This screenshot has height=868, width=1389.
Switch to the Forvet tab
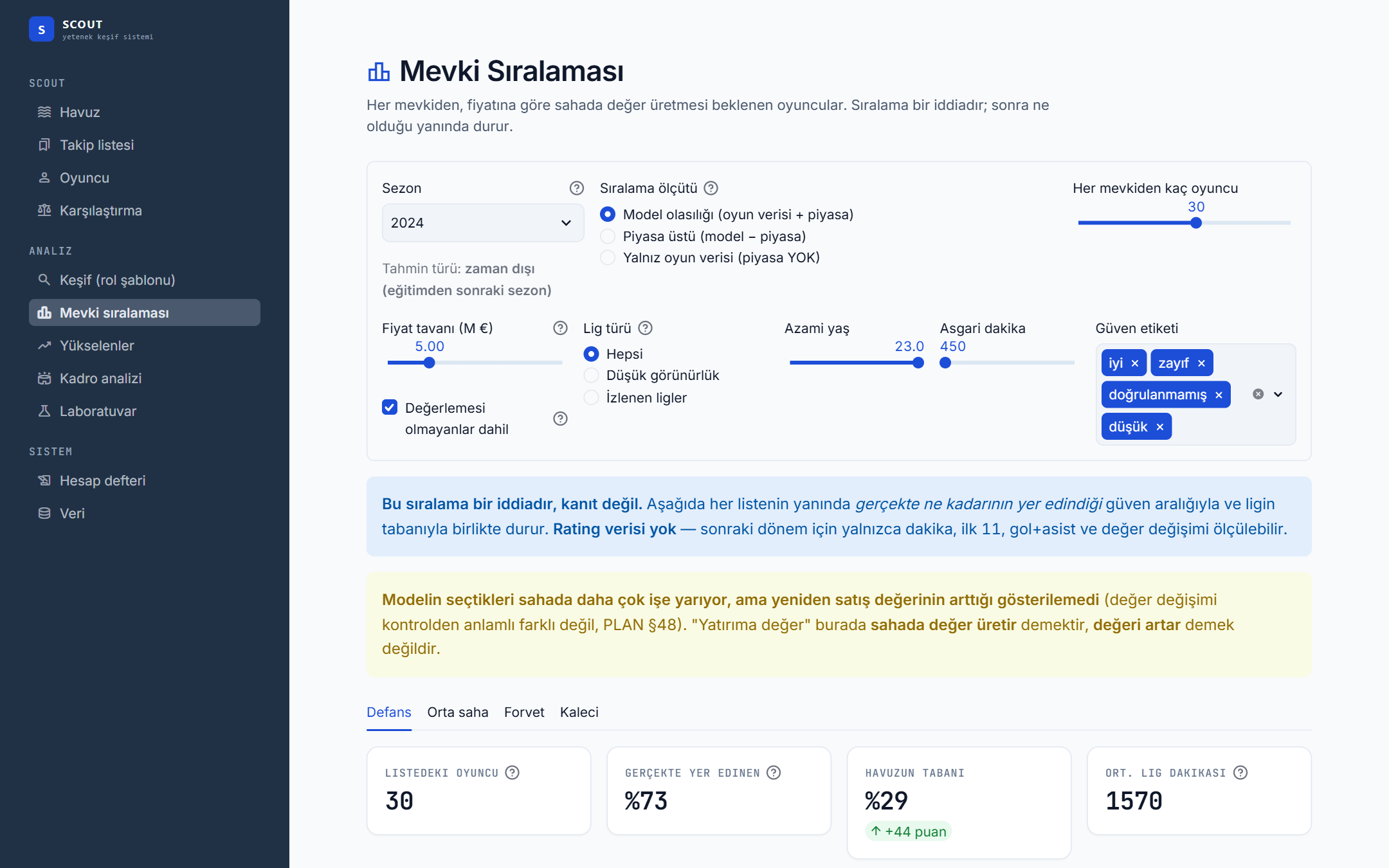[x=524, y=712]
